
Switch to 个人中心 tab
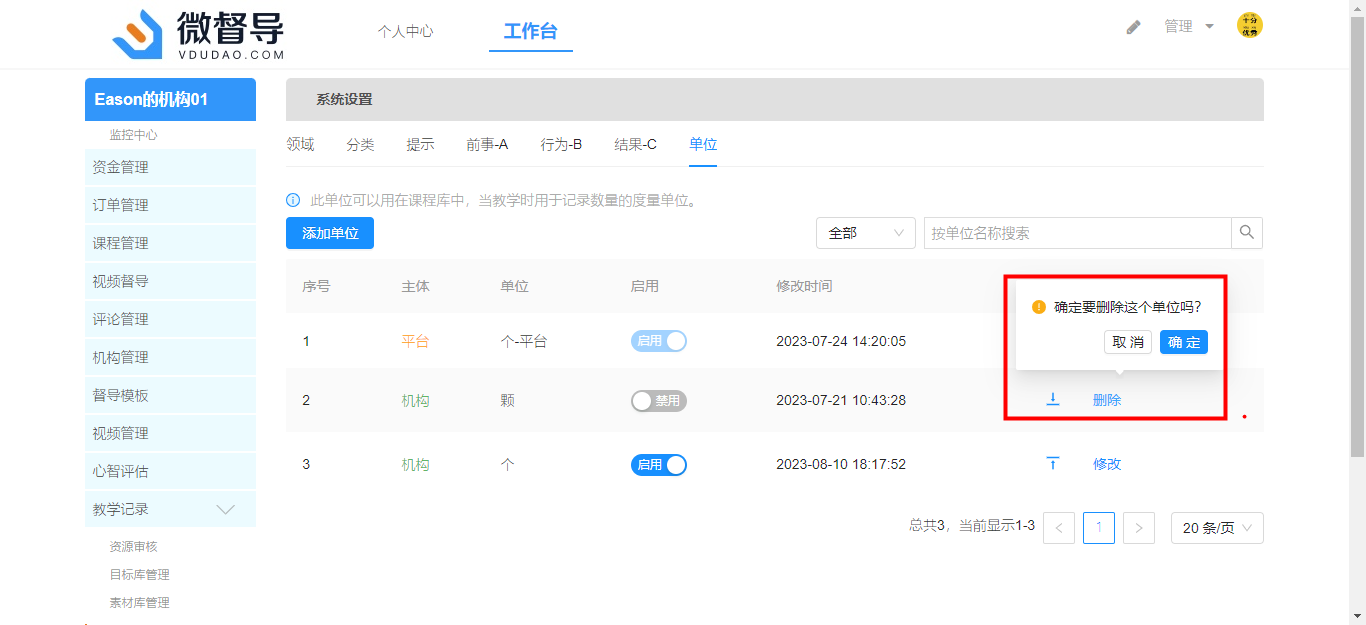(405, 31)
